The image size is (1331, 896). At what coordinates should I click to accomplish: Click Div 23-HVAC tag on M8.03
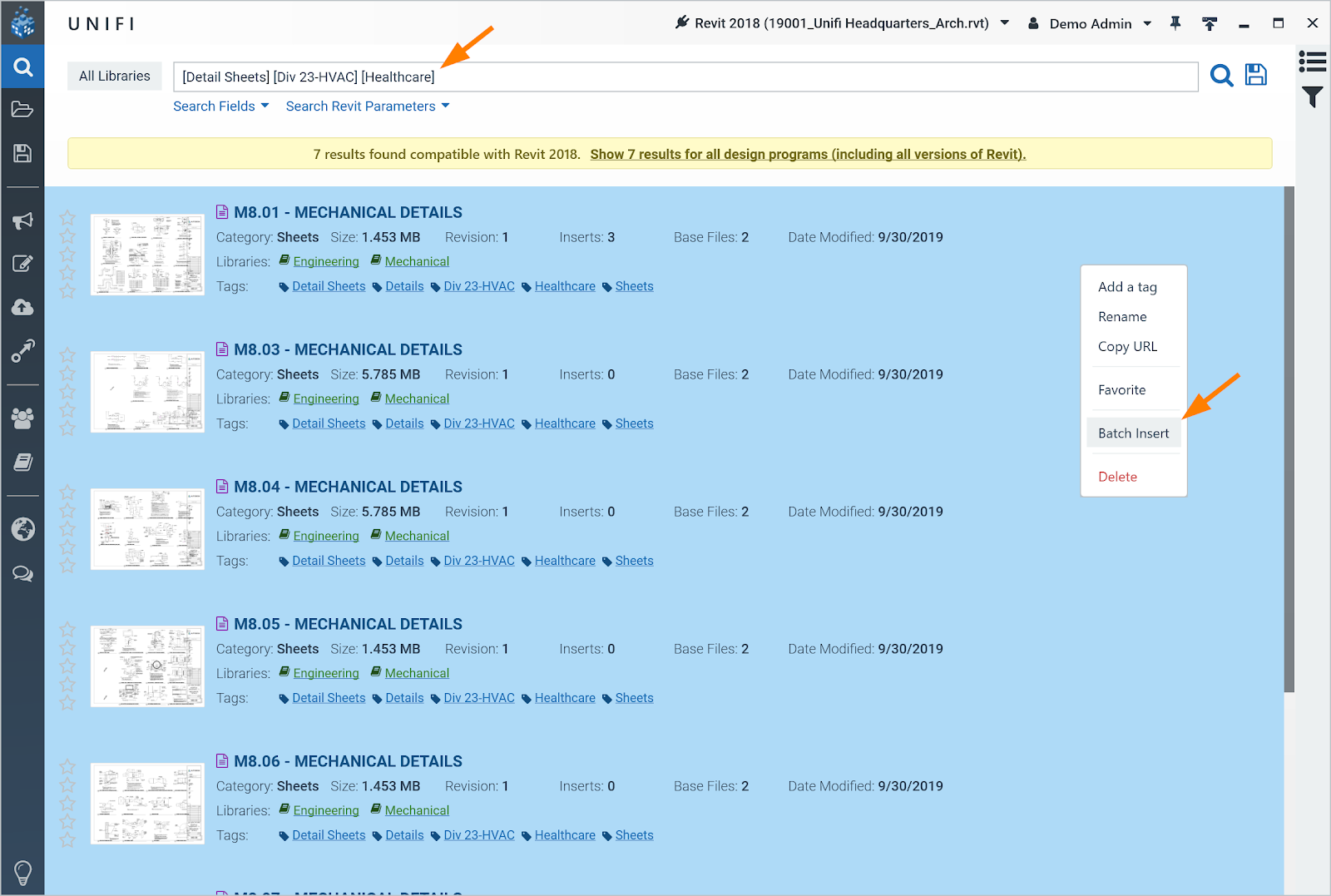479,423
